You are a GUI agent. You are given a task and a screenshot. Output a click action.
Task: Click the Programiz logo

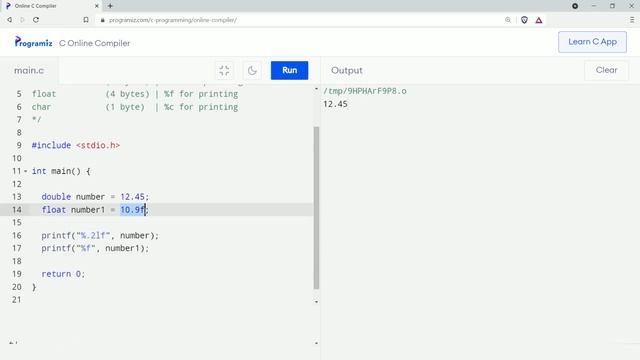pyautogui.click(x=33, y=42)
